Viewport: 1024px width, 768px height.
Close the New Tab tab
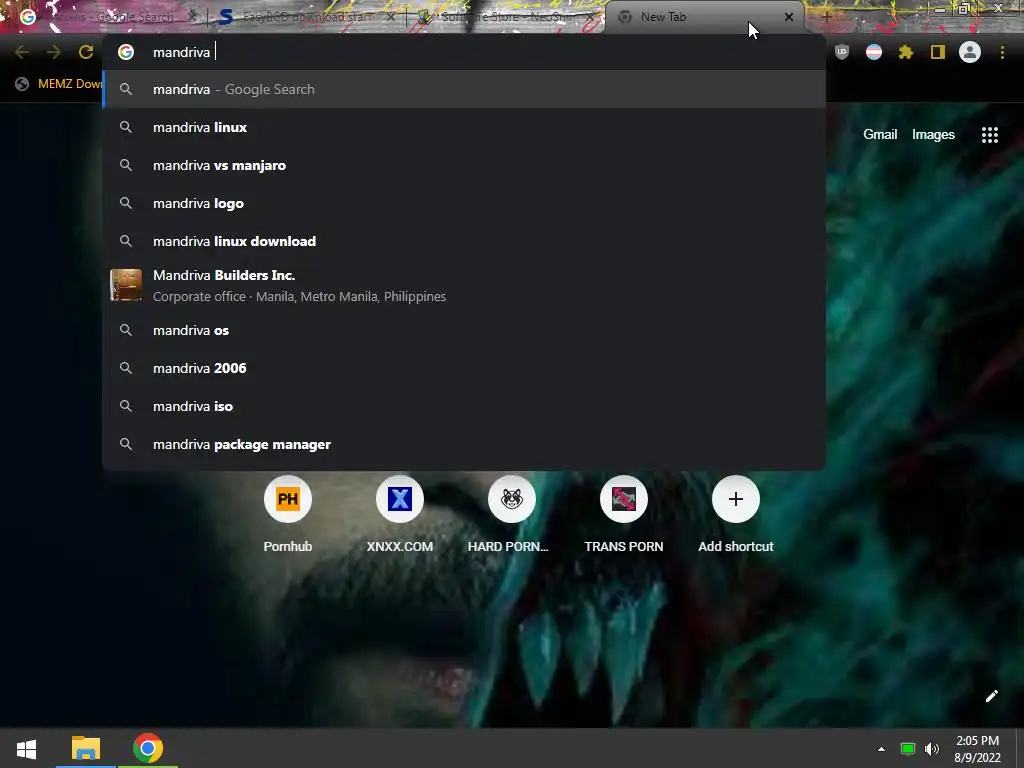click(x=789, y=17)
